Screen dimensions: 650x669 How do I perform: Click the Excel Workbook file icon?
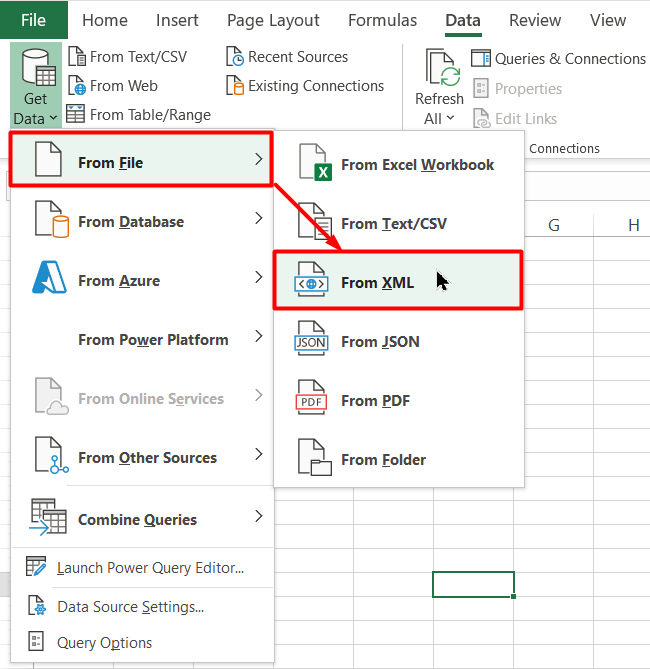coord(315,162)
